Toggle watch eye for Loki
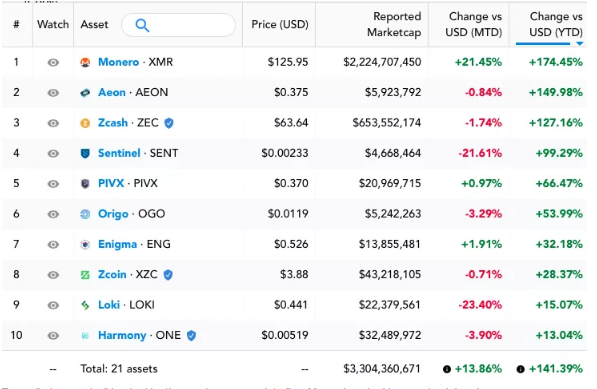 tap(53, 305)
